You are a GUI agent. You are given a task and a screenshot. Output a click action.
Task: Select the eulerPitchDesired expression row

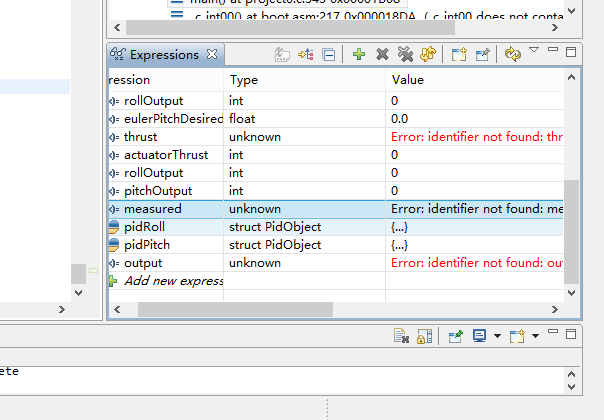[x=336, y=119]
